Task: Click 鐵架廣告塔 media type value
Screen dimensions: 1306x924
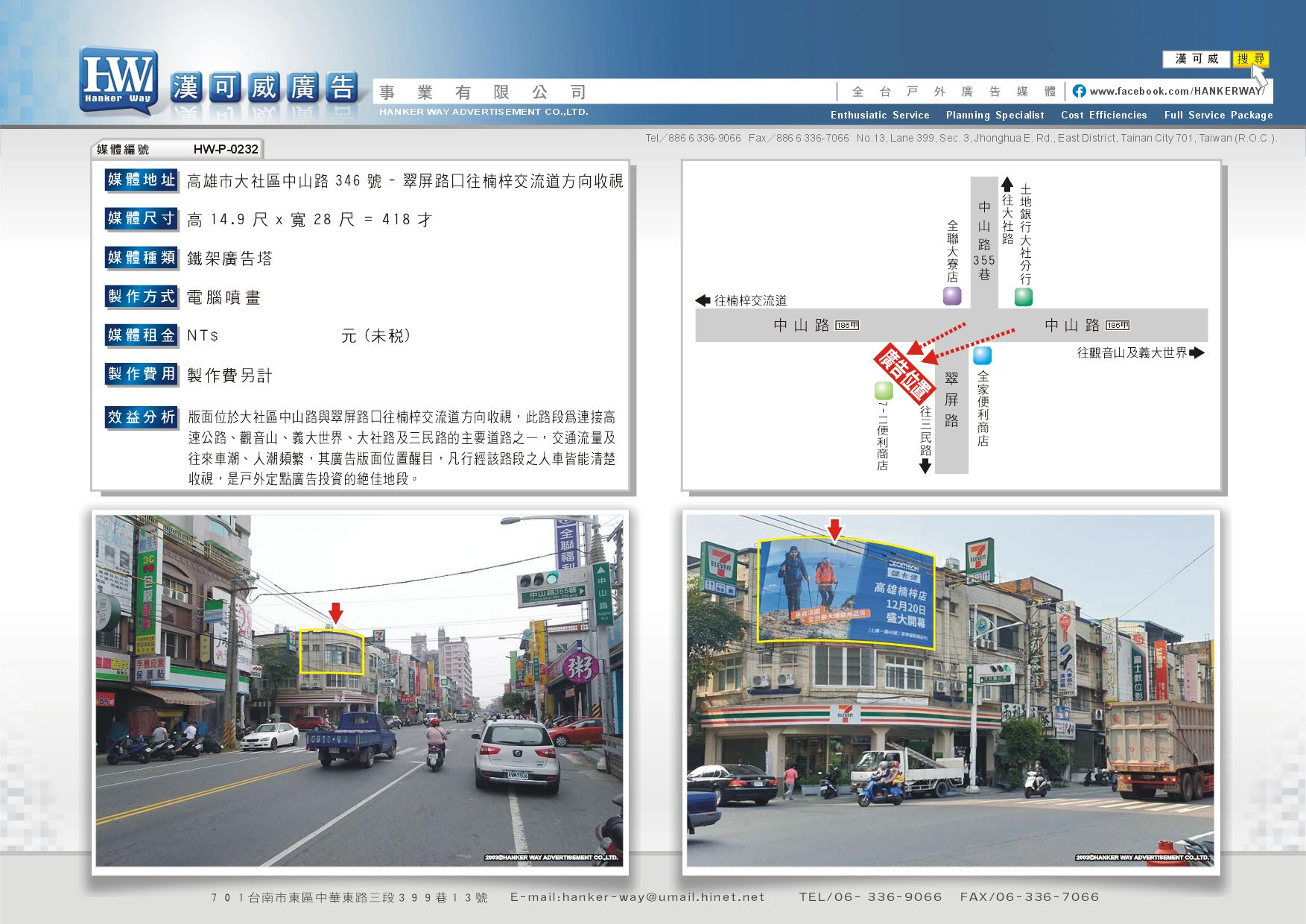Action: click(x=229, y=259)
